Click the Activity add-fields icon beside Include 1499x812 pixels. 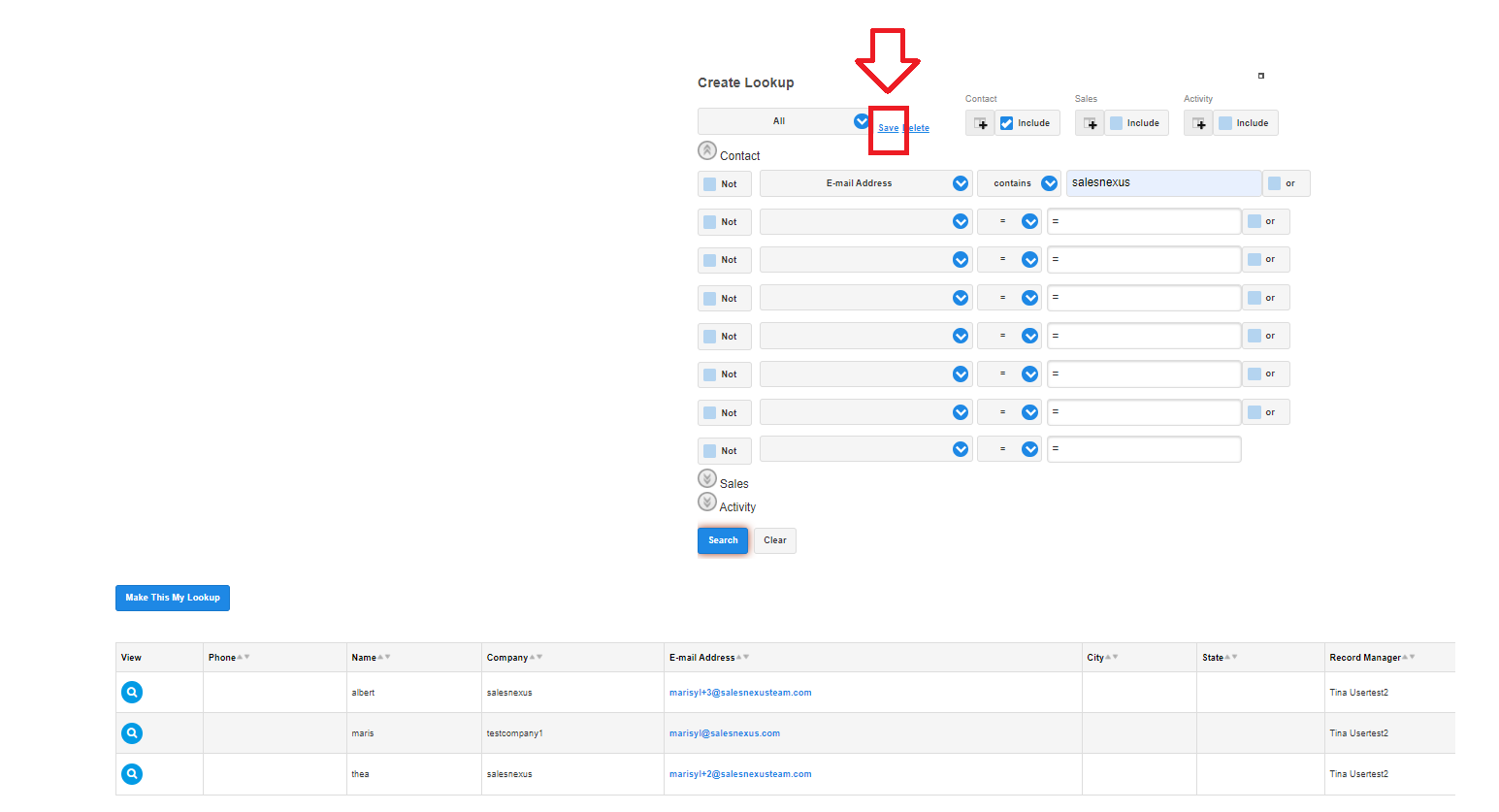(x=1198, y=123)
